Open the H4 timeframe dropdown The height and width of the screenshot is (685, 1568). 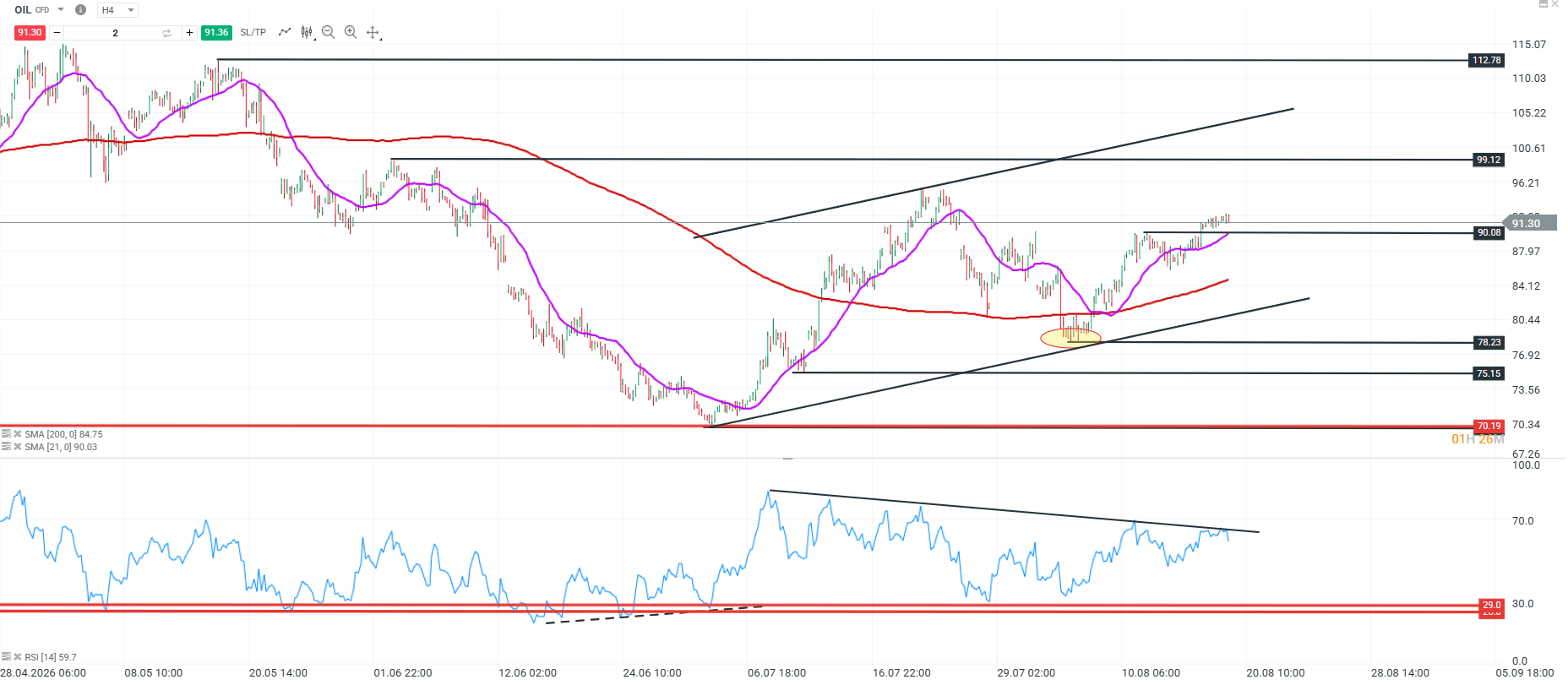[x=117, y=10]
